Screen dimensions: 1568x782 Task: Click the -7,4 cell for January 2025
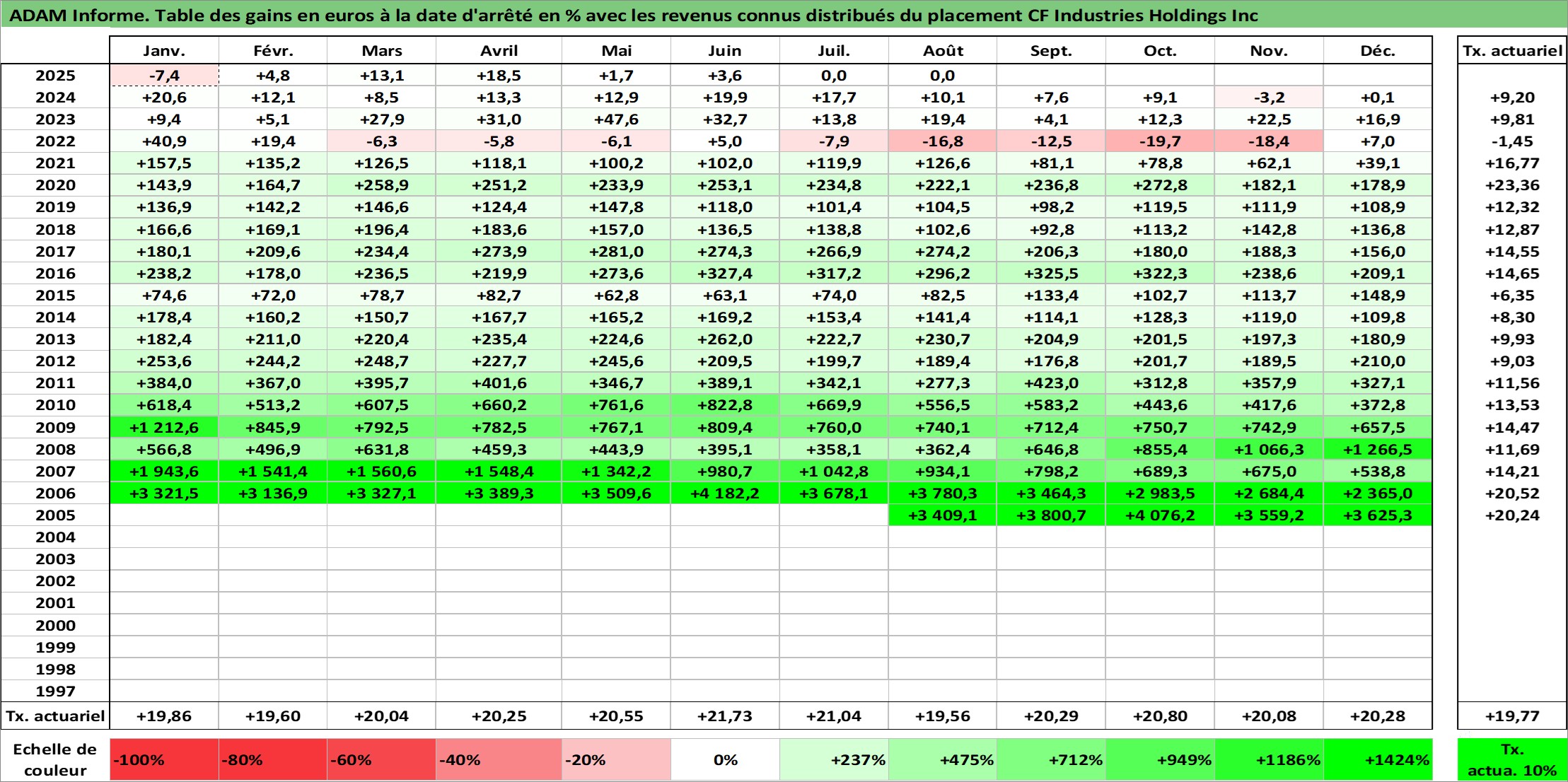click(164, 76)
